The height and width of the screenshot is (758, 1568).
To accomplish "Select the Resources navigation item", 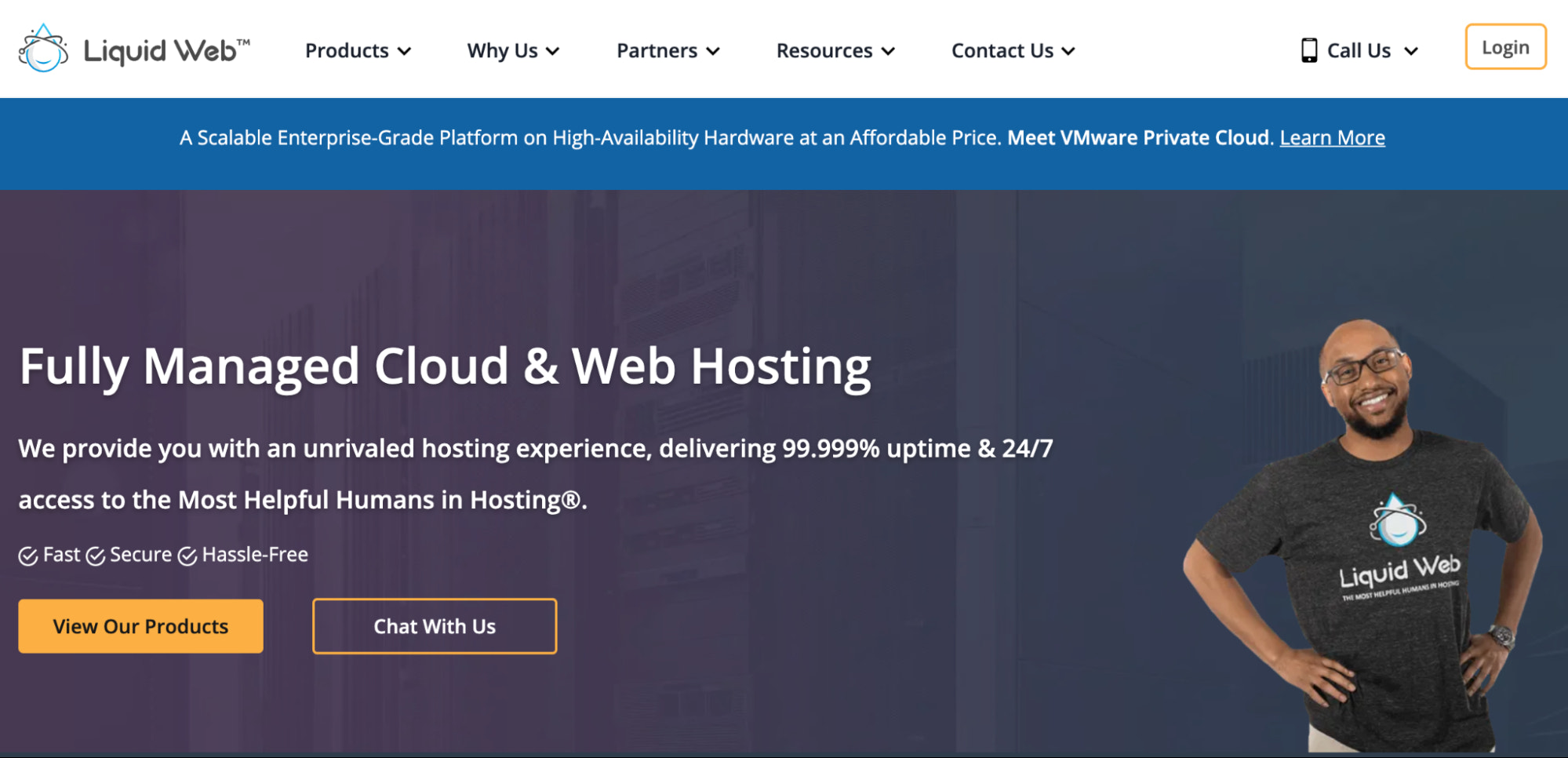I will click(824, 51).
